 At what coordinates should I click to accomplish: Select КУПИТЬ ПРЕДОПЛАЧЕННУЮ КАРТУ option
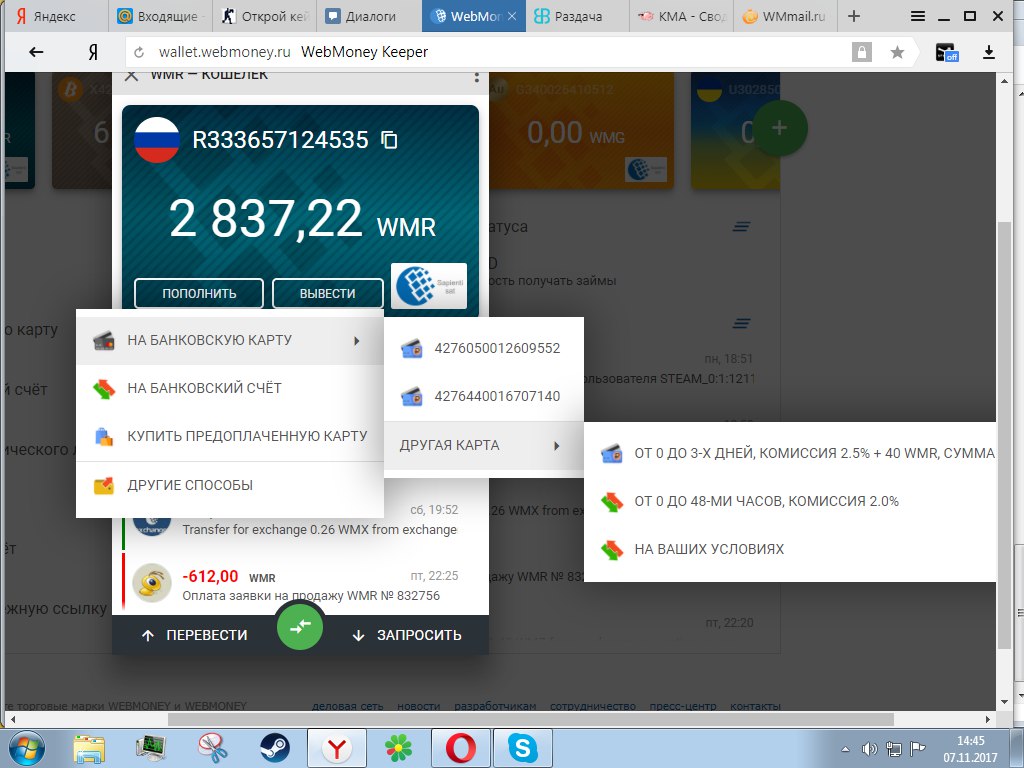coord(230,436)
